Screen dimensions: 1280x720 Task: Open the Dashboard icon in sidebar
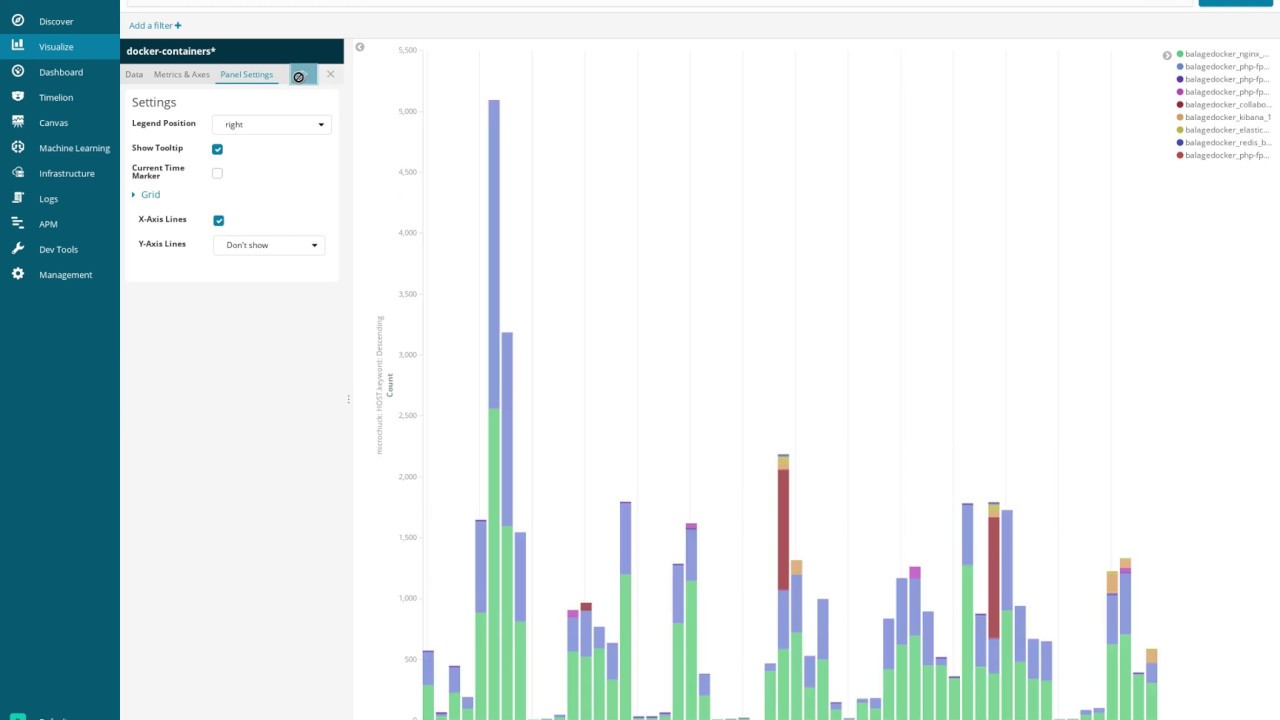(18, 71)
